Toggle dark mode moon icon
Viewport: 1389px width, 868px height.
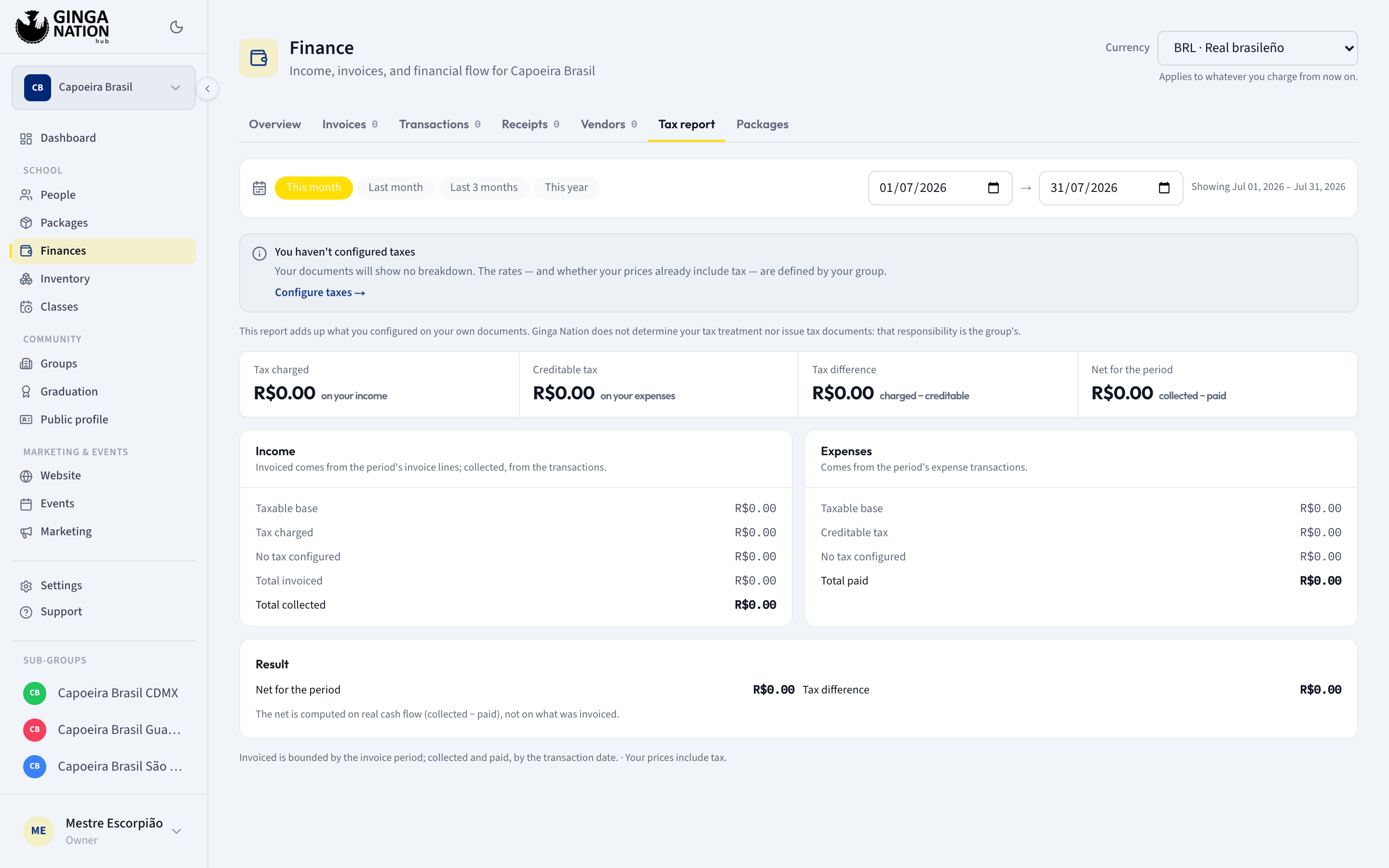pos(176,27)
